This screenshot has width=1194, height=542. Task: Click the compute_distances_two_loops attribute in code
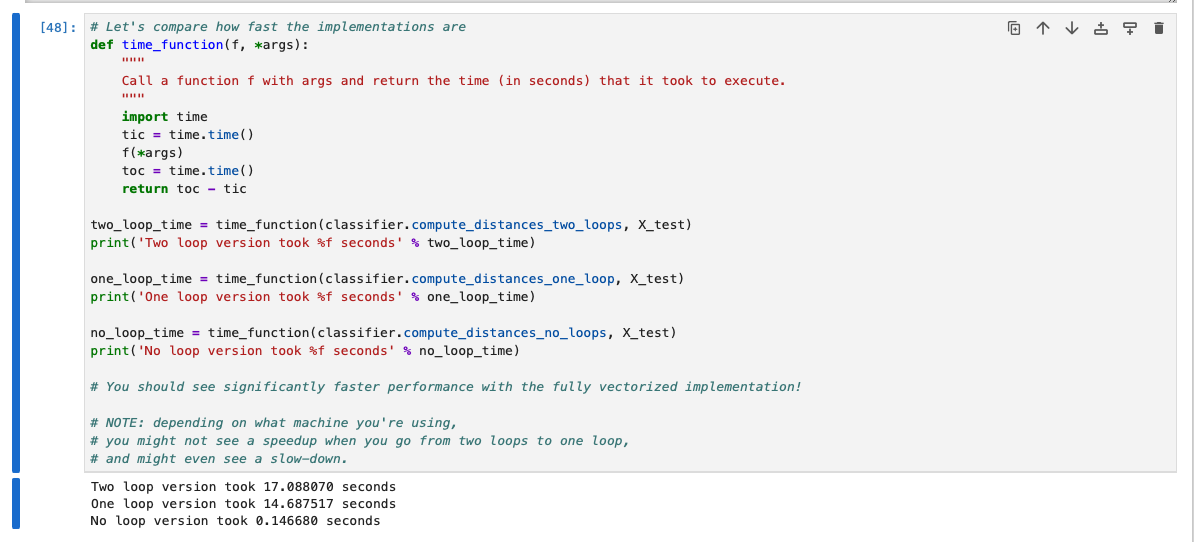pyautogui.click(x=514, y=225)
